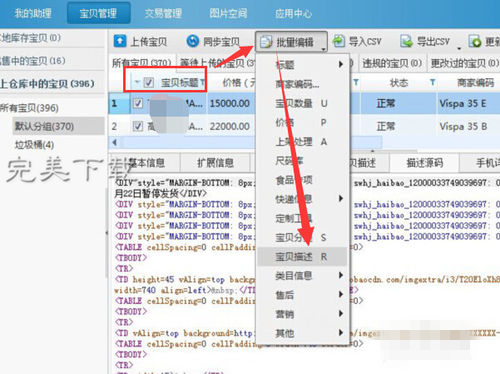Toggle the select-all checkbox in header
The image size is (500, 374).
pos(148,82)
